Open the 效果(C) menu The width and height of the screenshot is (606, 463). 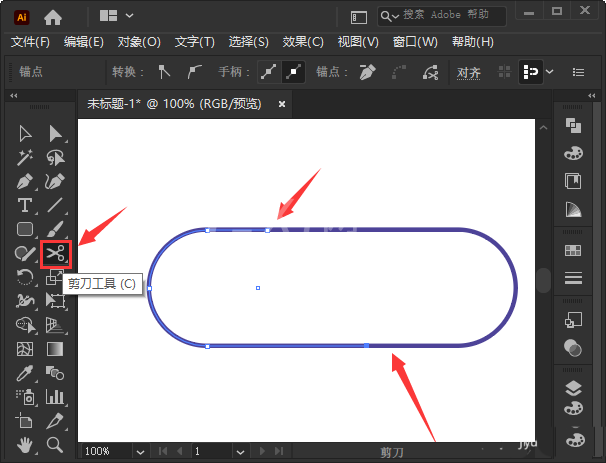[x=303, y=42]
